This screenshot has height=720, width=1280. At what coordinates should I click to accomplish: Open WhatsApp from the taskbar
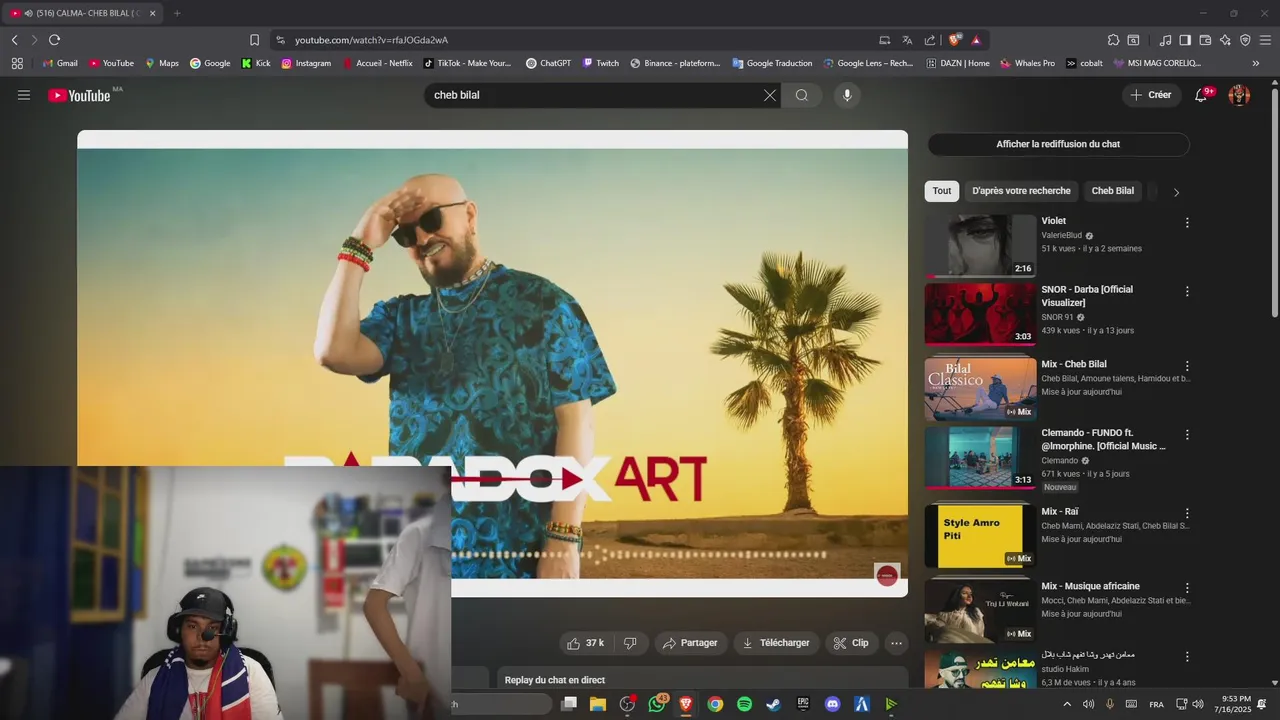click(x=657, y=704)
